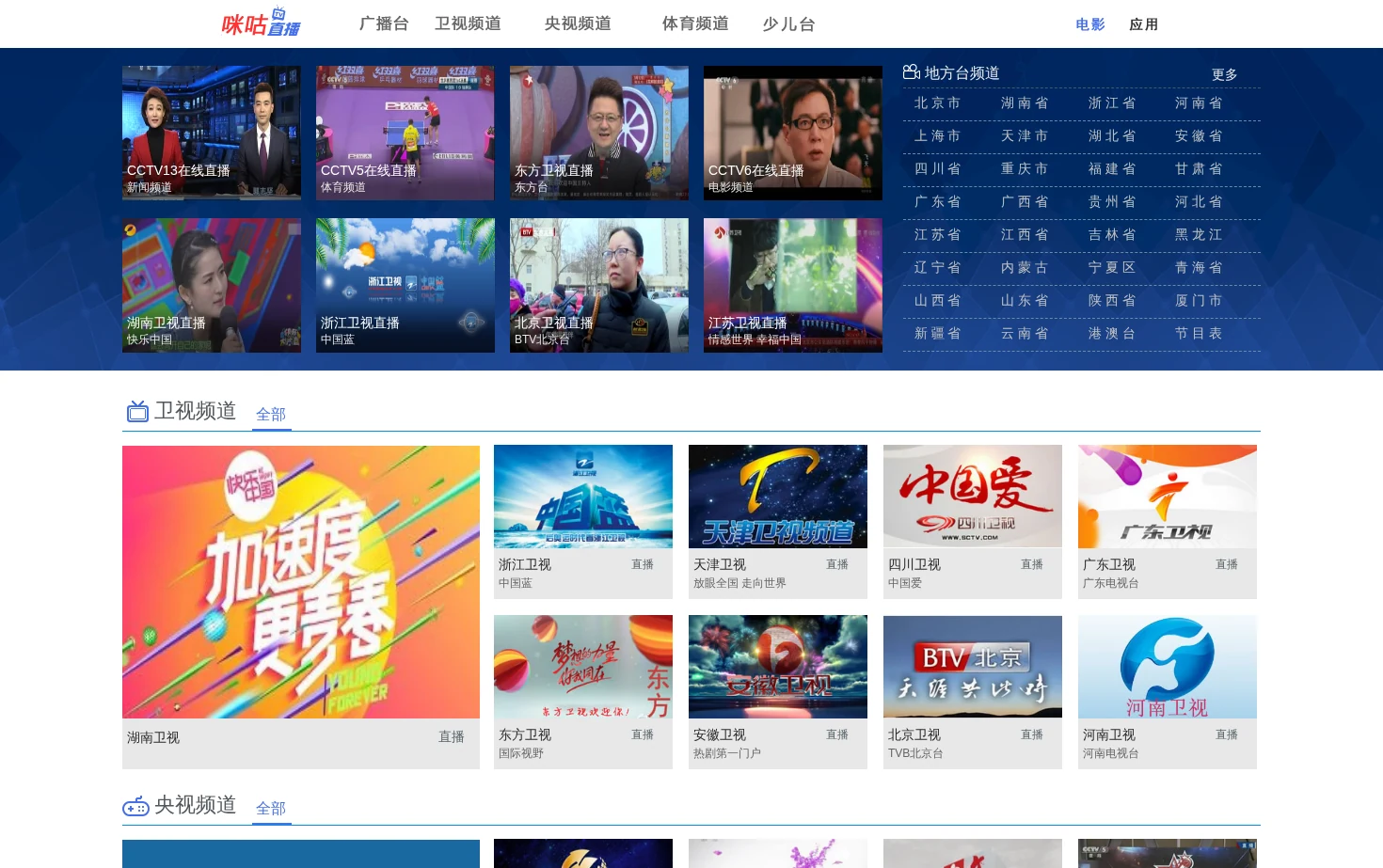Open 湖南卫视直播 thumbnail
The height and width of the screenshot is (868, 1383).
click(212, 286)
